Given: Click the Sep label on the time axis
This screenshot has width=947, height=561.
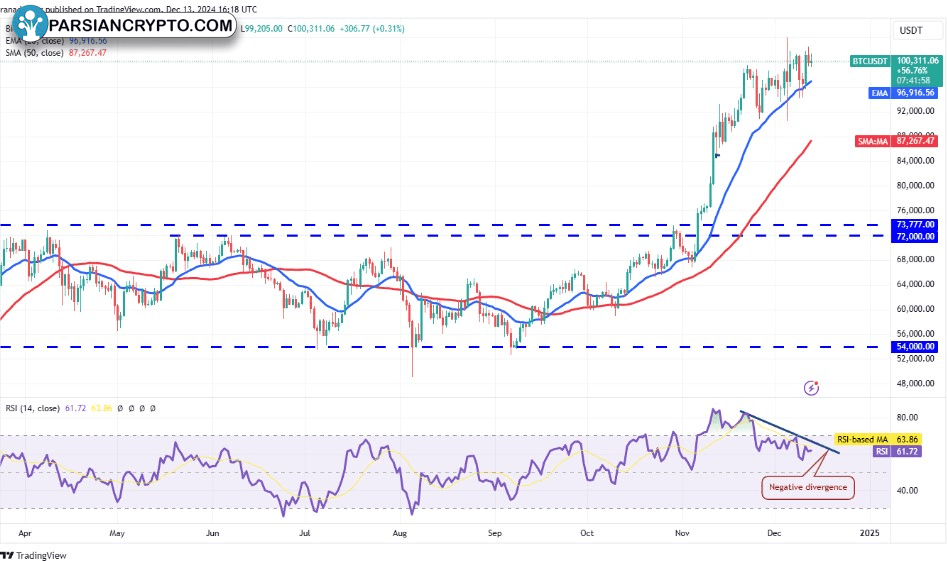Looking at the screenshot, I should [495, 533].
